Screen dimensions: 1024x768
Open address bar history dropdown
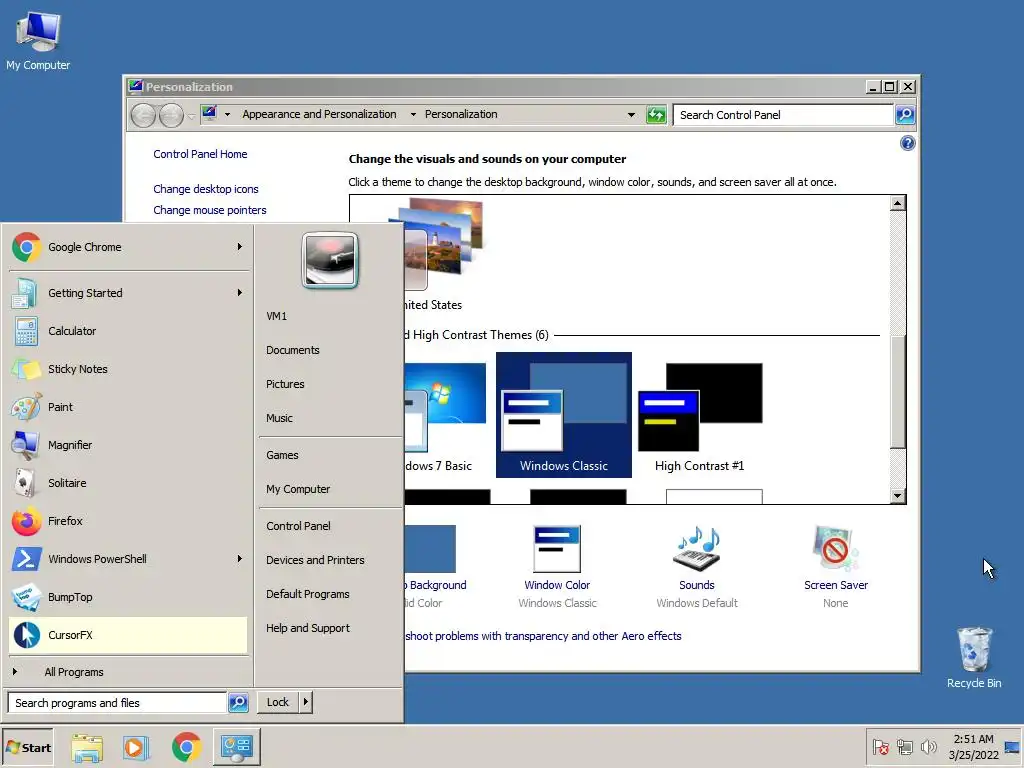click(x=631, y=115)
